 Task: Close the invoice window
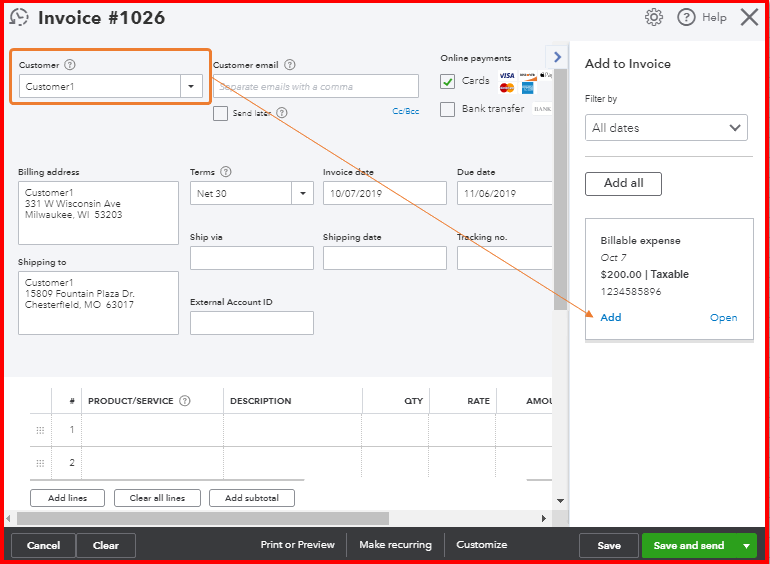point(749,17)
